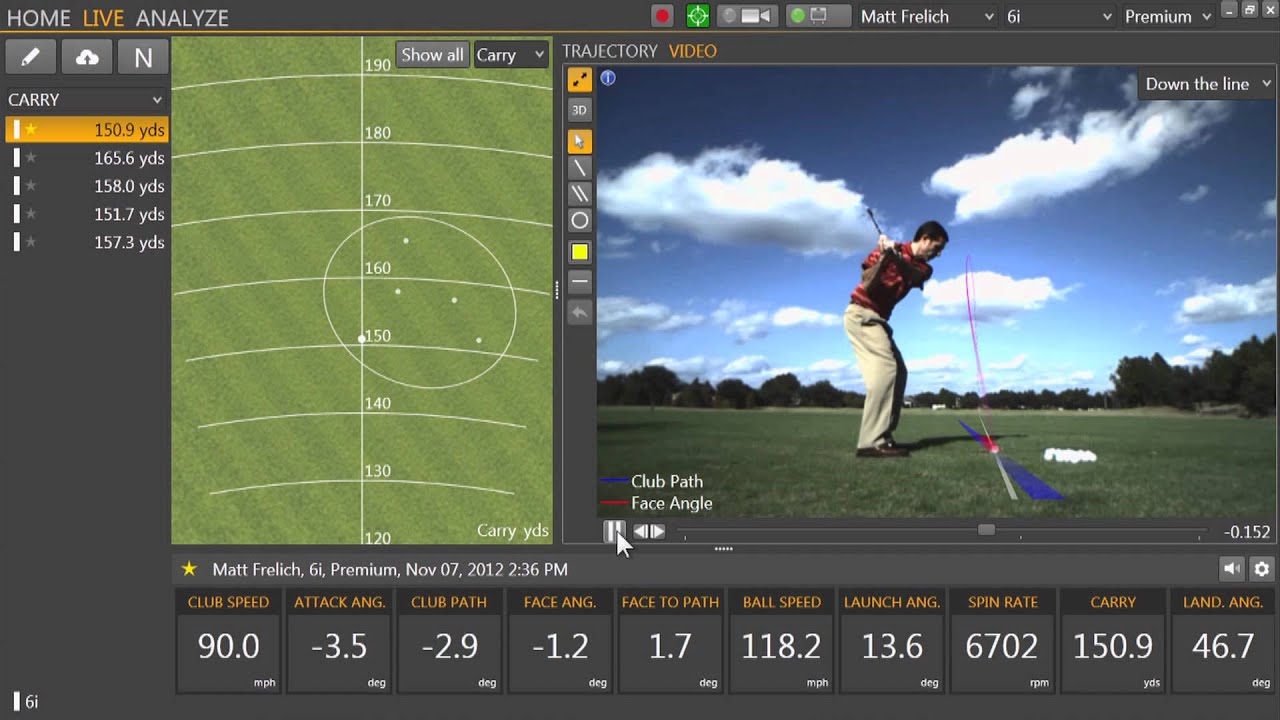Screen dimensions: 1280x720
Task: Click the N normalize button
Action: point(143,57)
